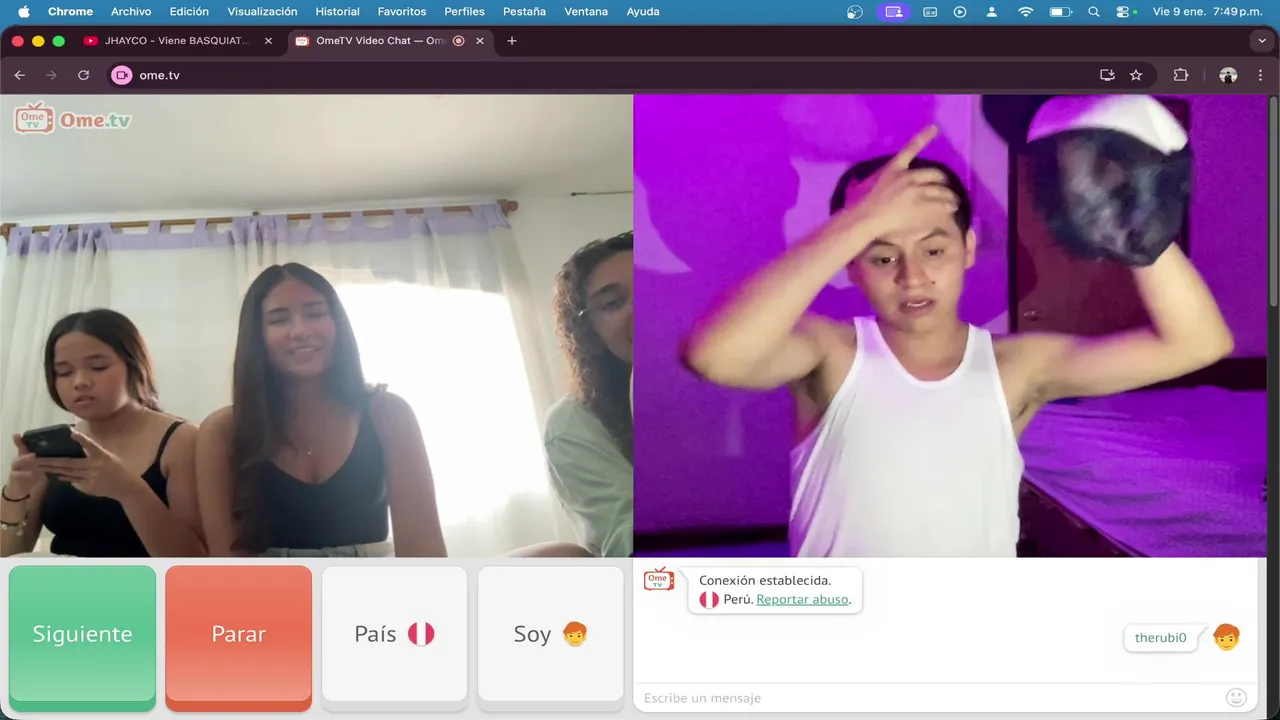Click the Reportar abuso link
Viewport: 1280px width, 720px height.
[x=803, y=599]
